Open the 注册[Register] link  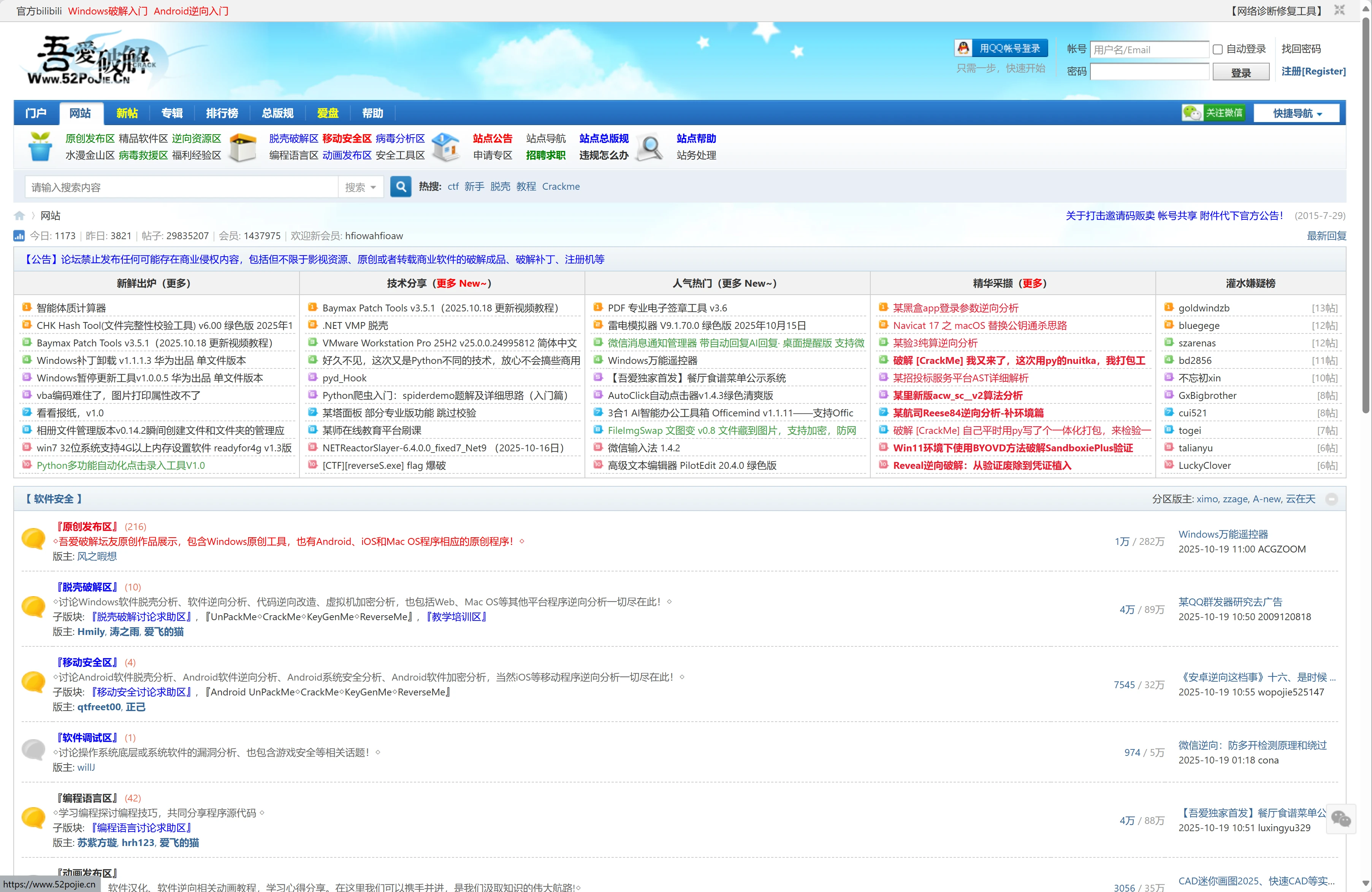1313,71
